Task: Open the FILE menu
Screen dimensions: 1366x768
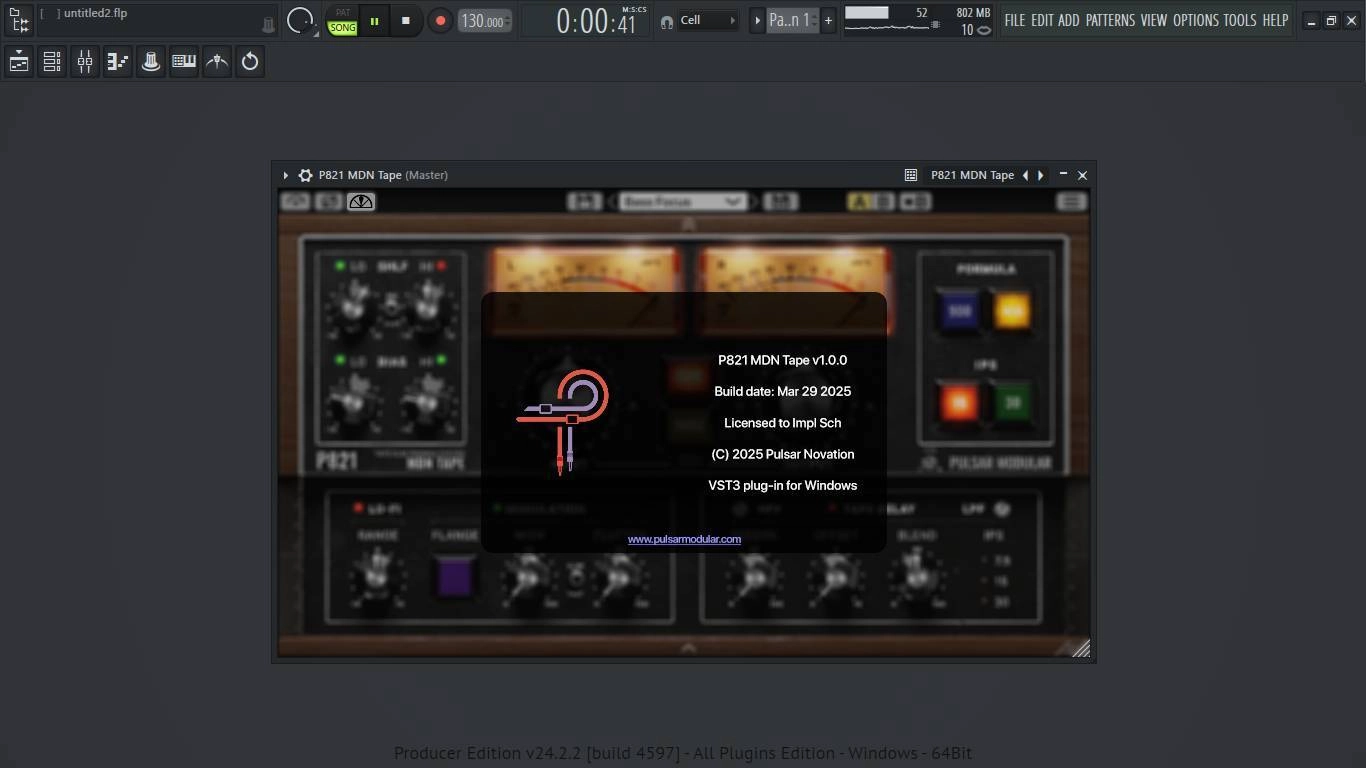Action: click(x=1015, y=20)
